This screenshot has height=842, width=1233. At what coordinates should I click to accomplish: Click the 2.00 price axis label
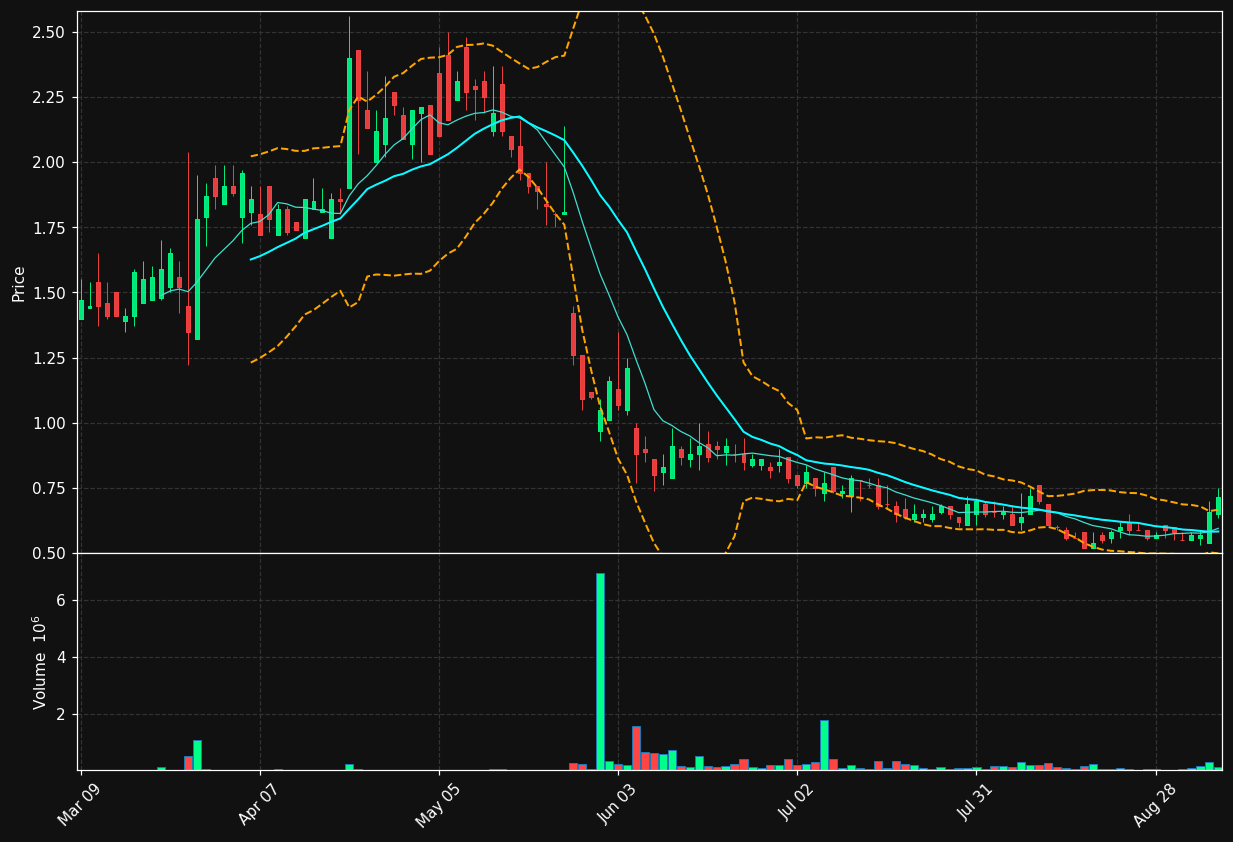50,162
